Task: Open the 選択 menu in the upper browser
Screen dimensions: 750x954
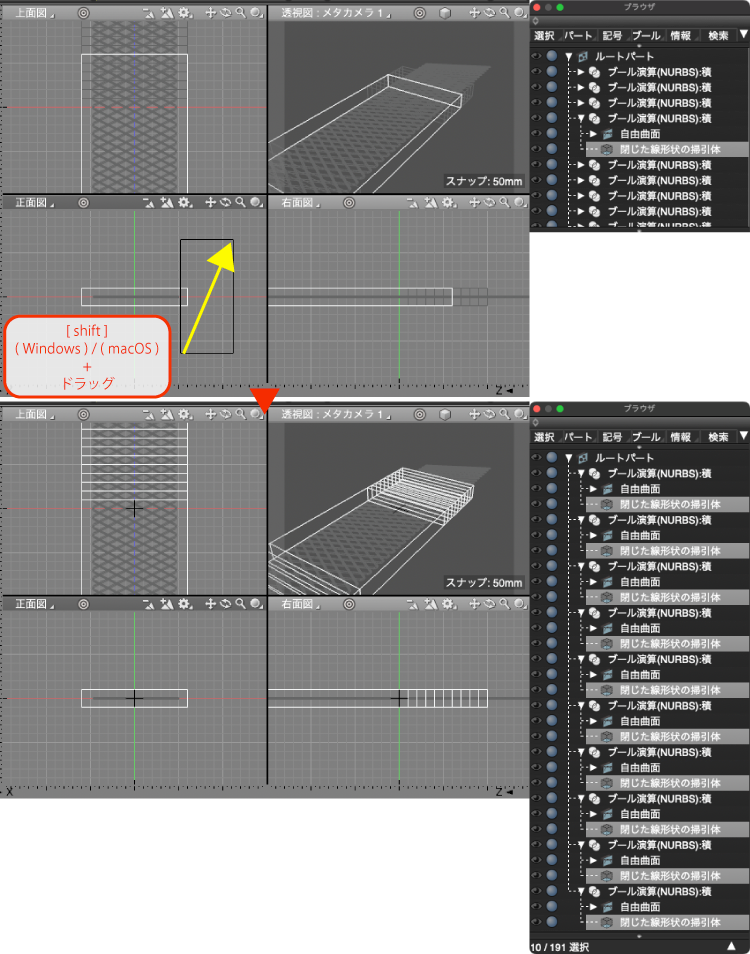Action: [544, 36]
